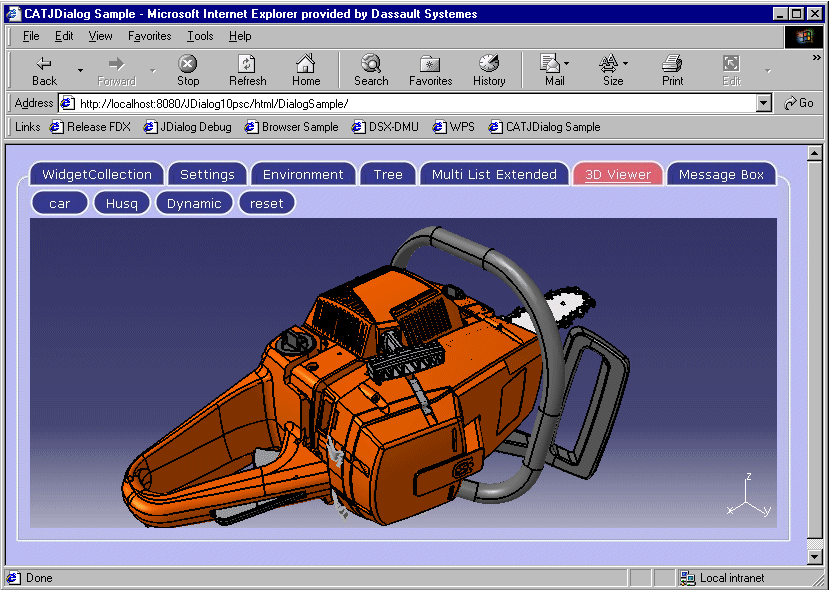
Task: Go to Home page via toolbar
Action: [x=306, y=71]
